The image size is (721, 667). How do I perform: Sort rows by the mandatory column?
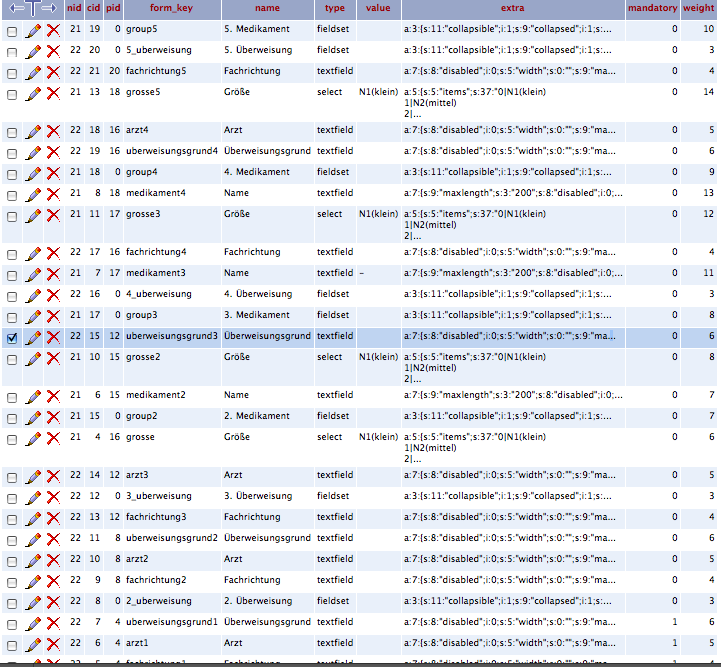(x=652, y=8)
